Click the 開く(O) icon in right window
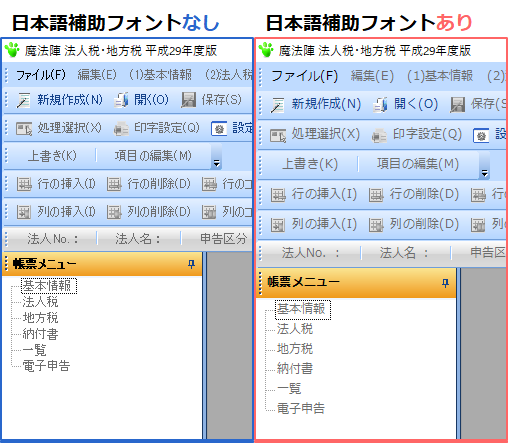Viewport: 508px width, 443px height. [380, 105]
